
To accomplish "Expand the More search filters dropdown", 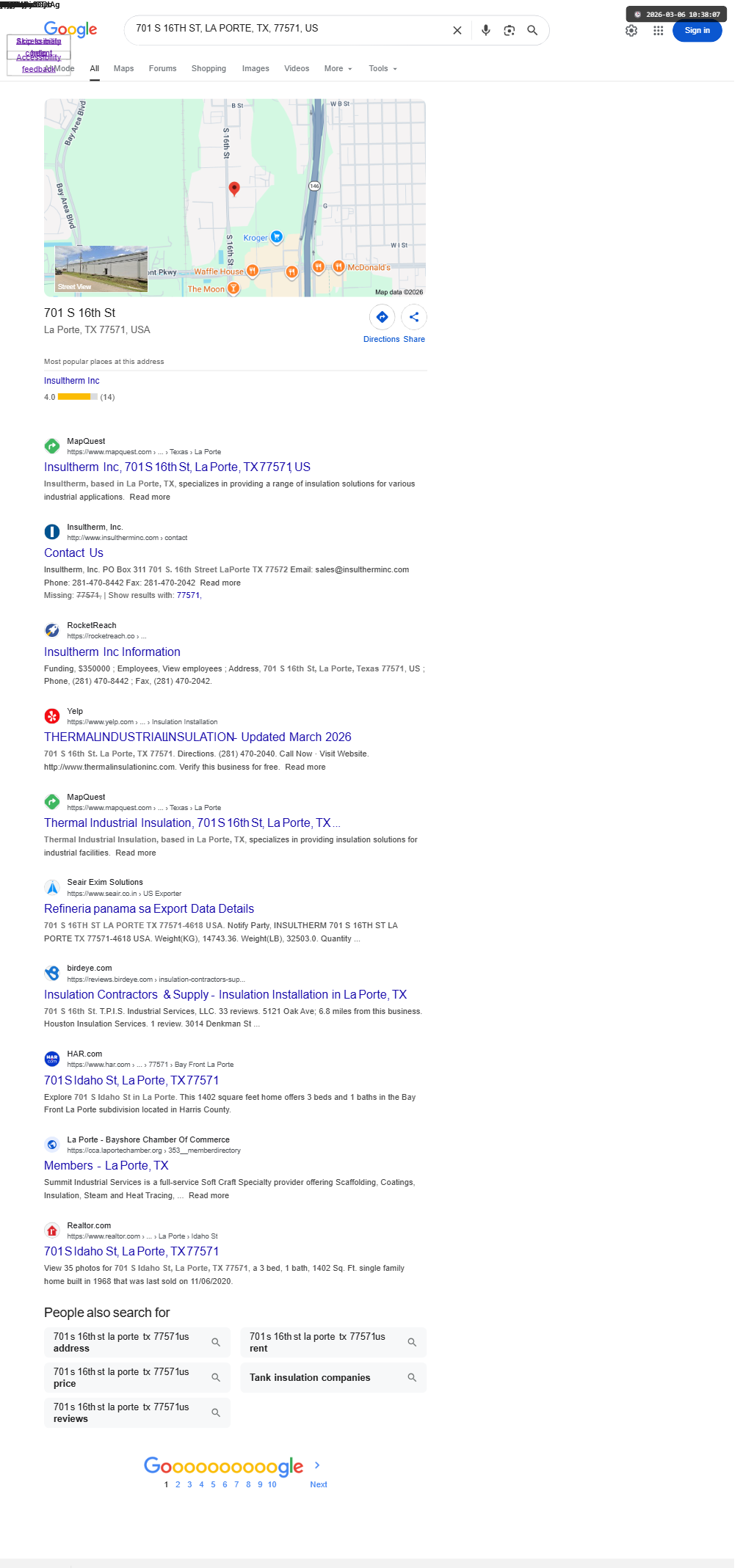I will pyautogui.click(x=338, y=68).
